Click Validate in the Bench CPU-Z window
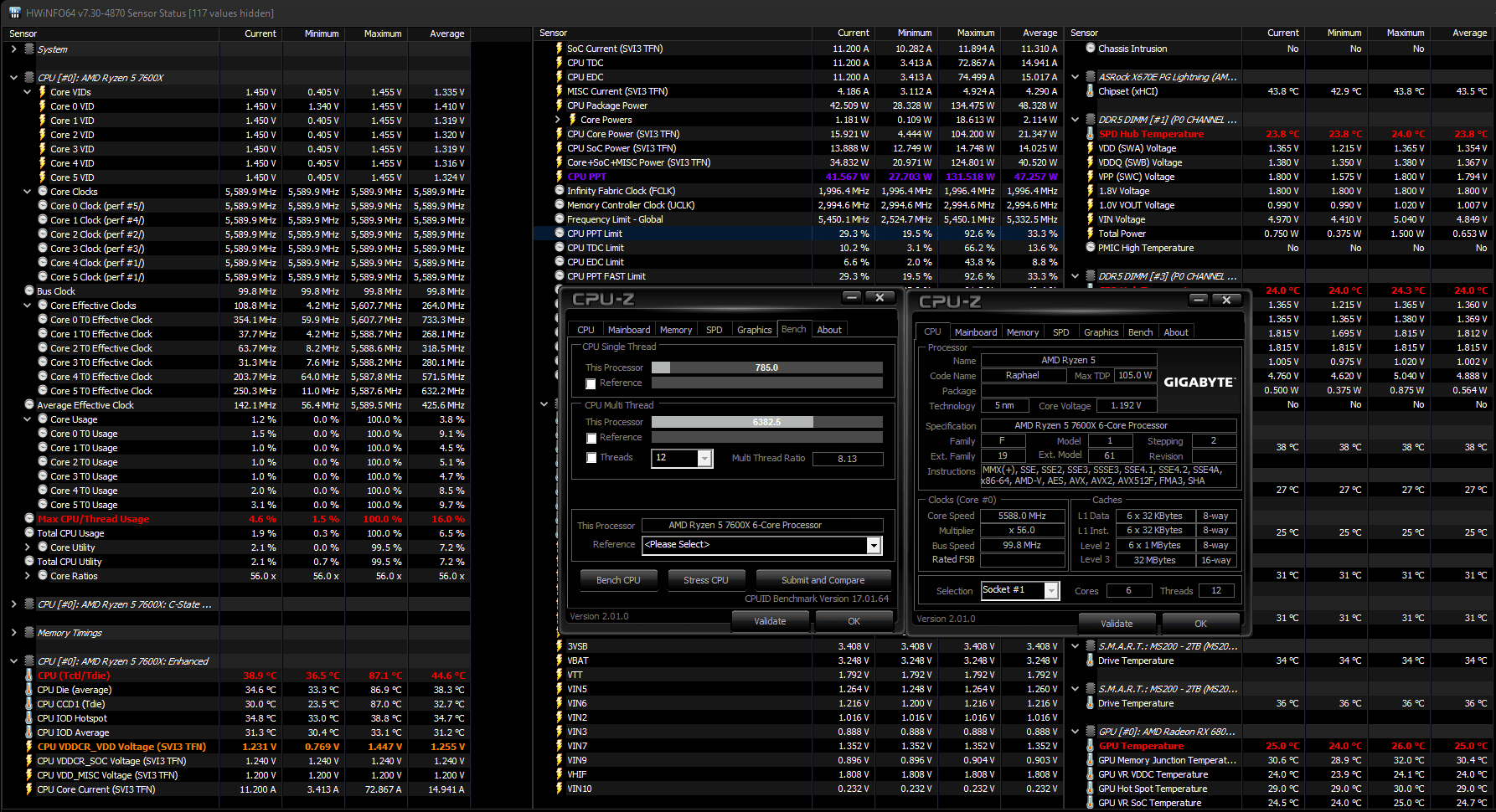 click(x=770, y=621)
